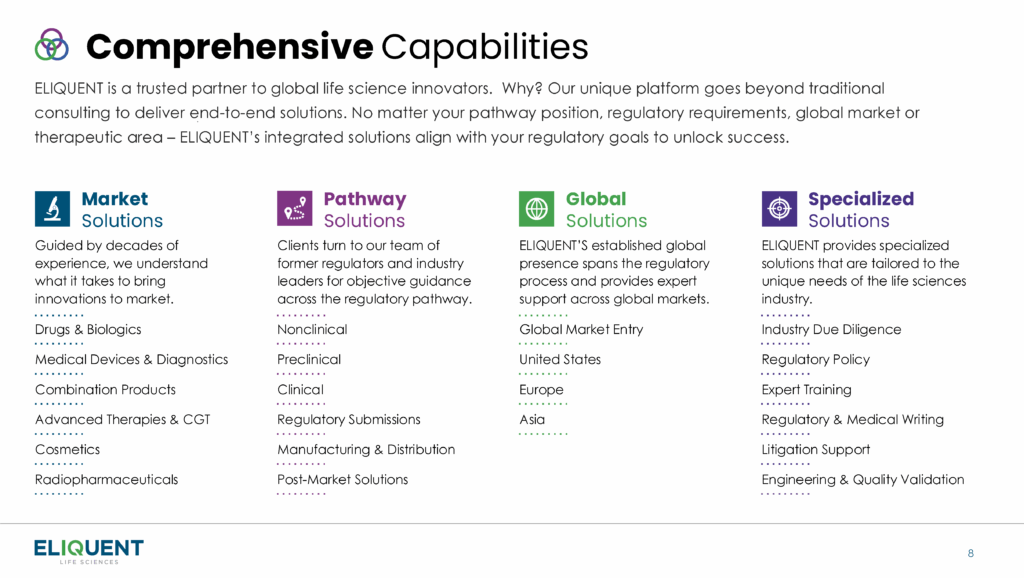Image resolution: width=1024 pixels, height=578 pixels.
Task: Click the three-ring logo beside the title
Action: (x=52, y=45)
